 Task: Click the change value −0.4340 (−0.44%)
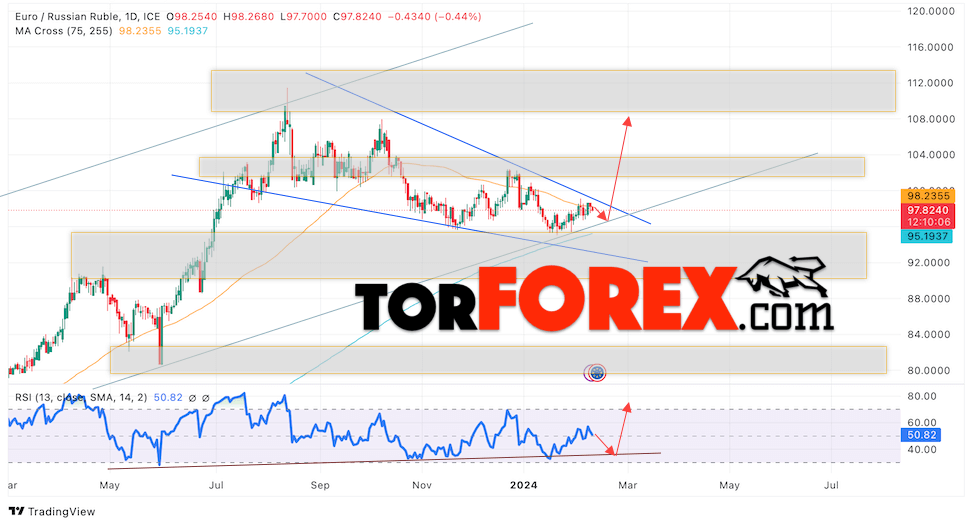[x=434, y=17]
